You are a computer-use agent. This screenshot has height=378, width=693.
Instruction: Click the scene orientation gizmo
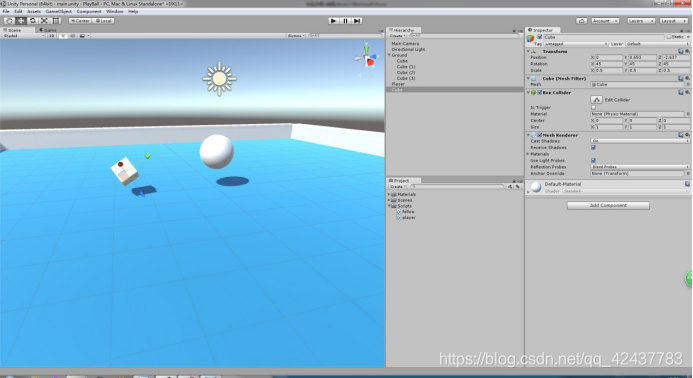pos(367,57)
